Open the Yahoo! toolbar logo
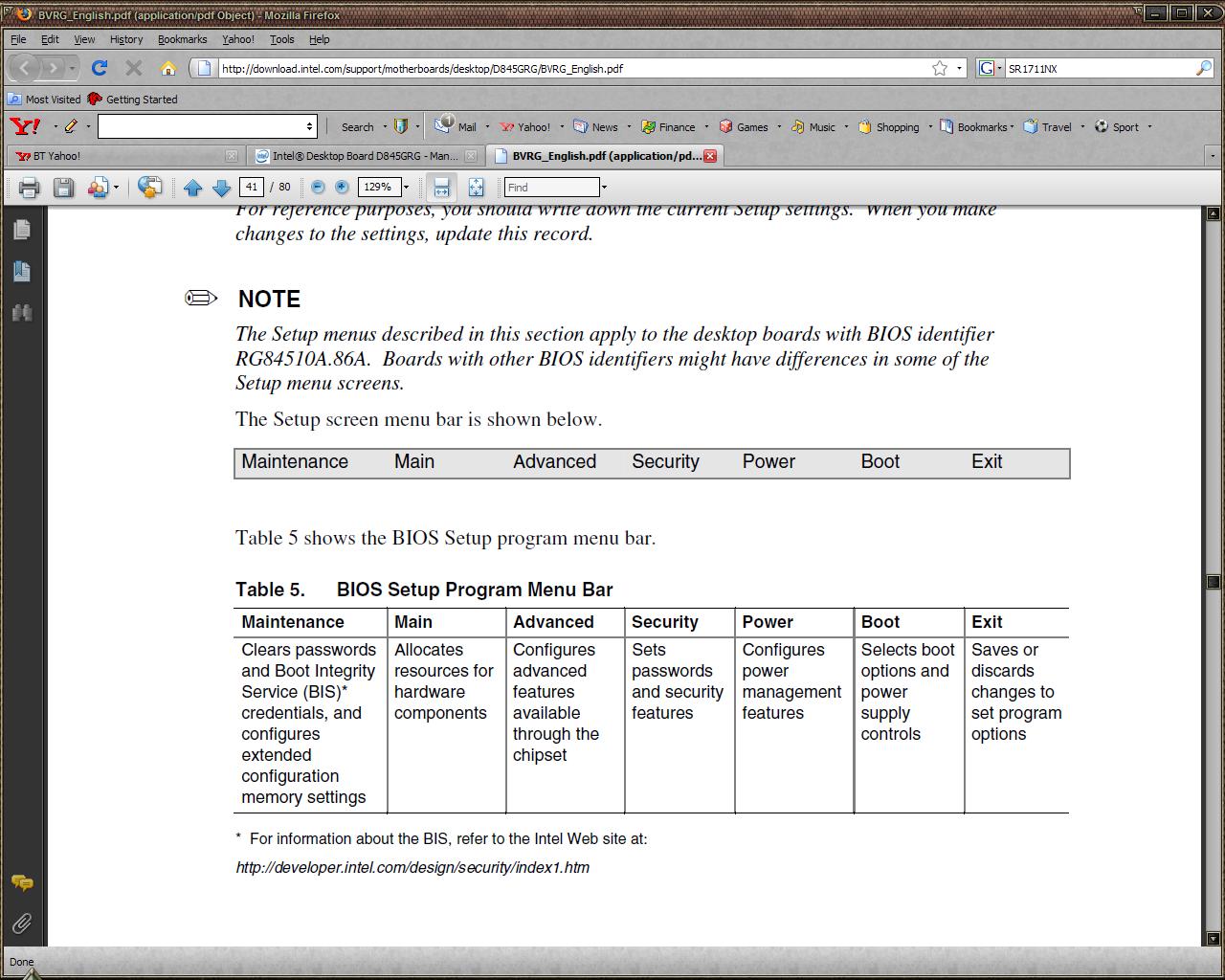The width and height of the screenshot is (1225, 980). coord(25,126)
